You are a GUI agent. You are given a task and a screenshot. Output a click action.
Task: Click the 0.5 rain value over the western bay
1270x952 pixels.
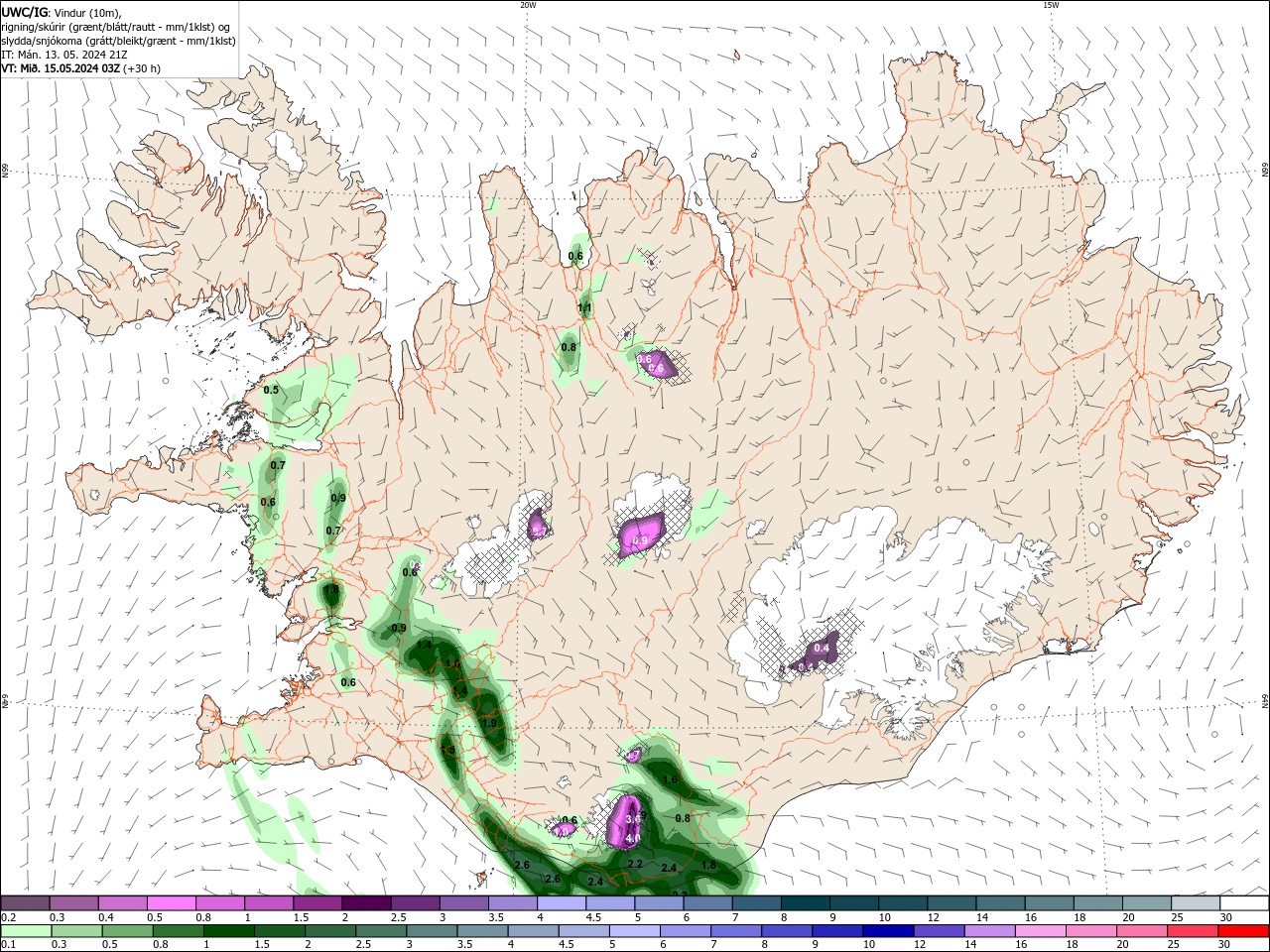coord(271,390)
